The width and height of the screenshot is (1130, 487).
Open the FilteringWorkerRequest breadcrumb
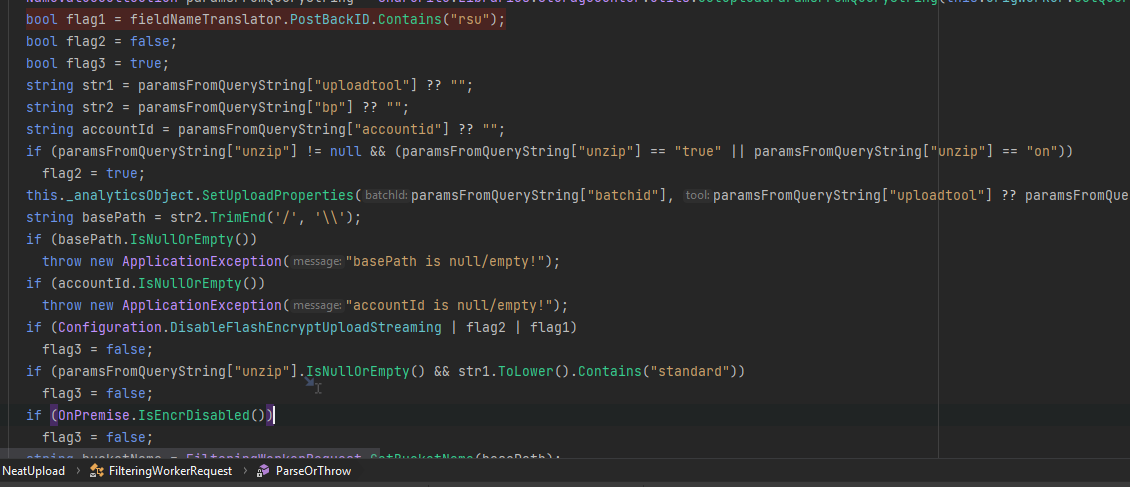[x=170, y=470]
